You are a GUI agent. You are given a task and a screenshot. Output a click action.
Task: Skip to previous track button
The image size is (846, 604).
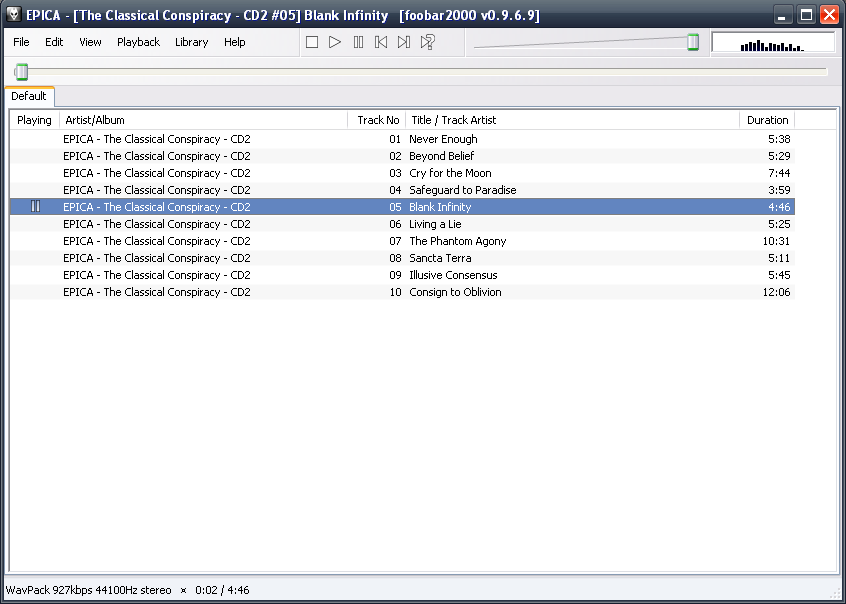(x=381, y=42)
